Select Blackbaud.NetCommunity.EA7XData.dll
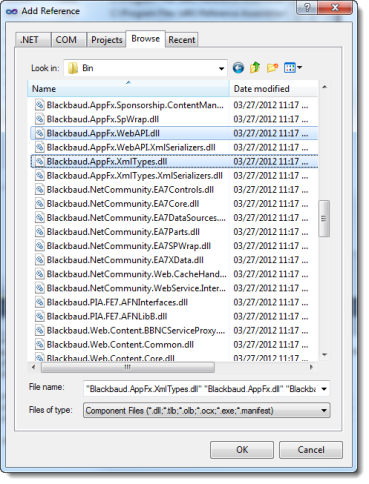The width and height of the screenshot is (369, 484). 125,260
